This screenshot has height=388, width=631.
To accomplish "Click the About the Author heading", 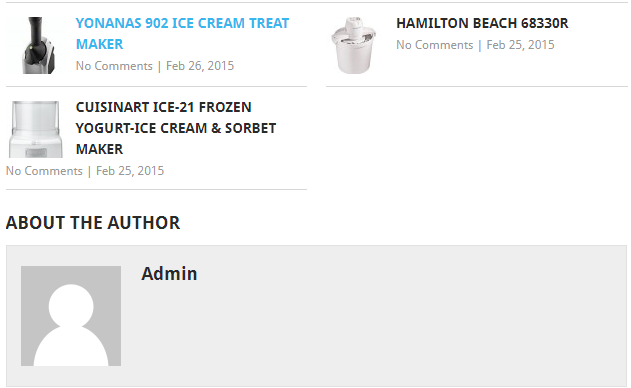I will click(x=93, y=223).
